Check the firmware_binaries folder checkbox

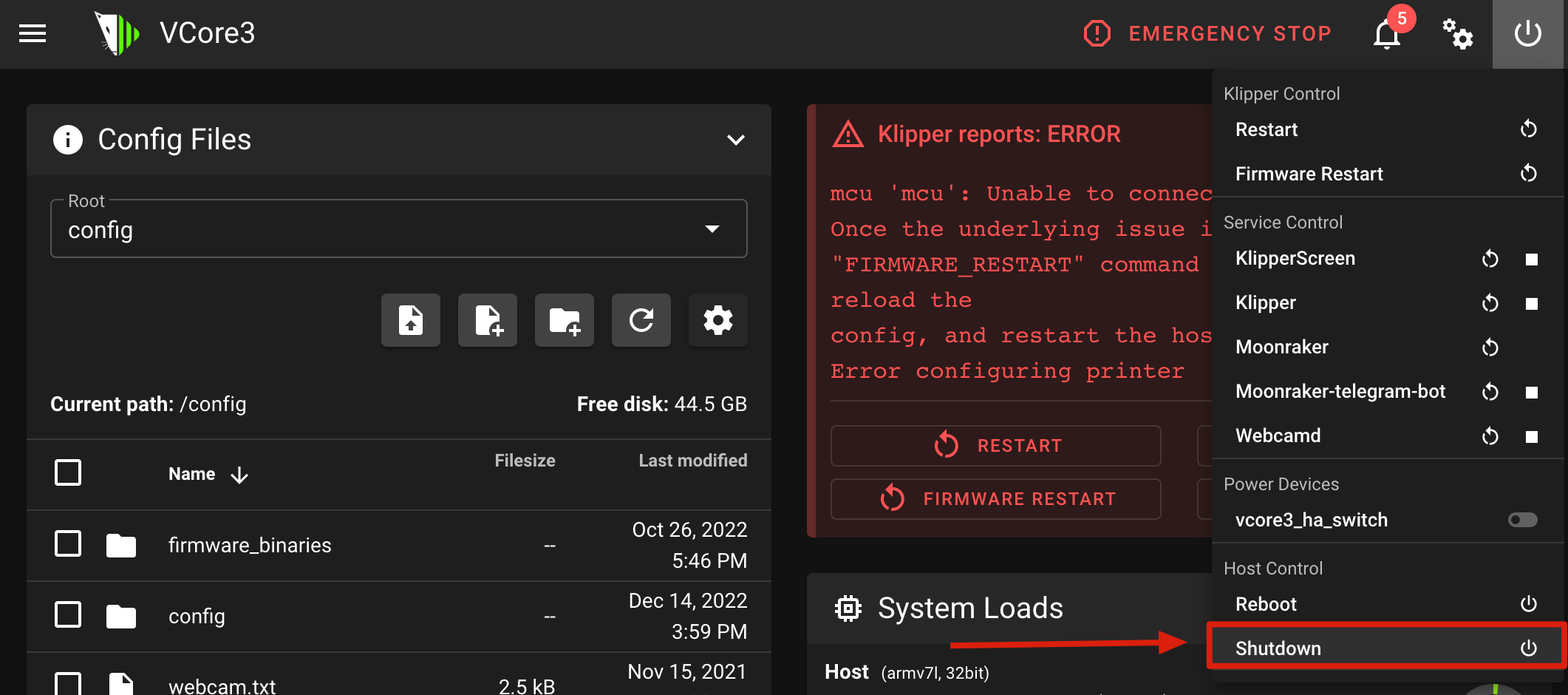tap(68, 544)
